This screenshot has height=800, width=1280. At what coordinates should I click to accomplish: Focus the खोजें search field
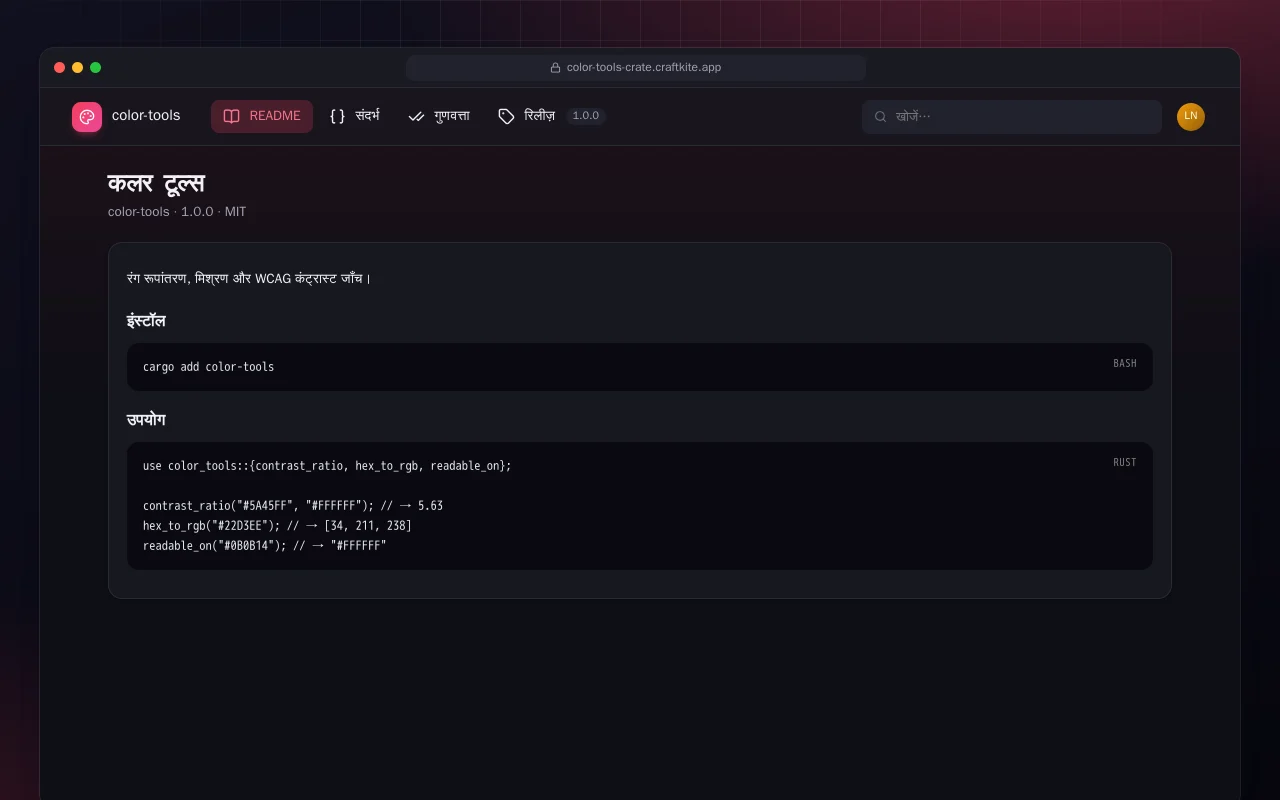click(x=1012, y=116)
